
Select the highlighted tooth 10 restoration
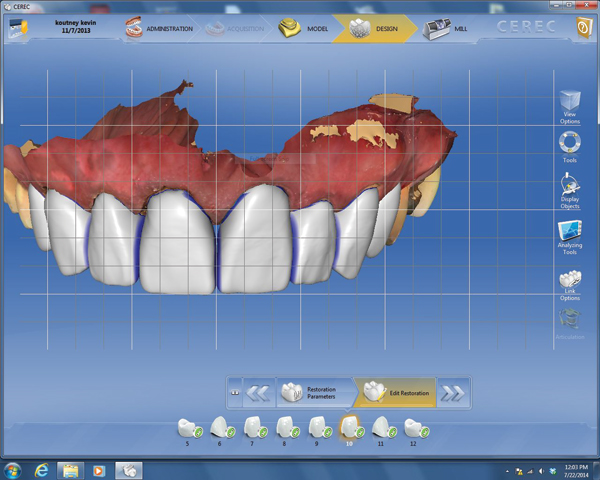[x=350, y=428]
